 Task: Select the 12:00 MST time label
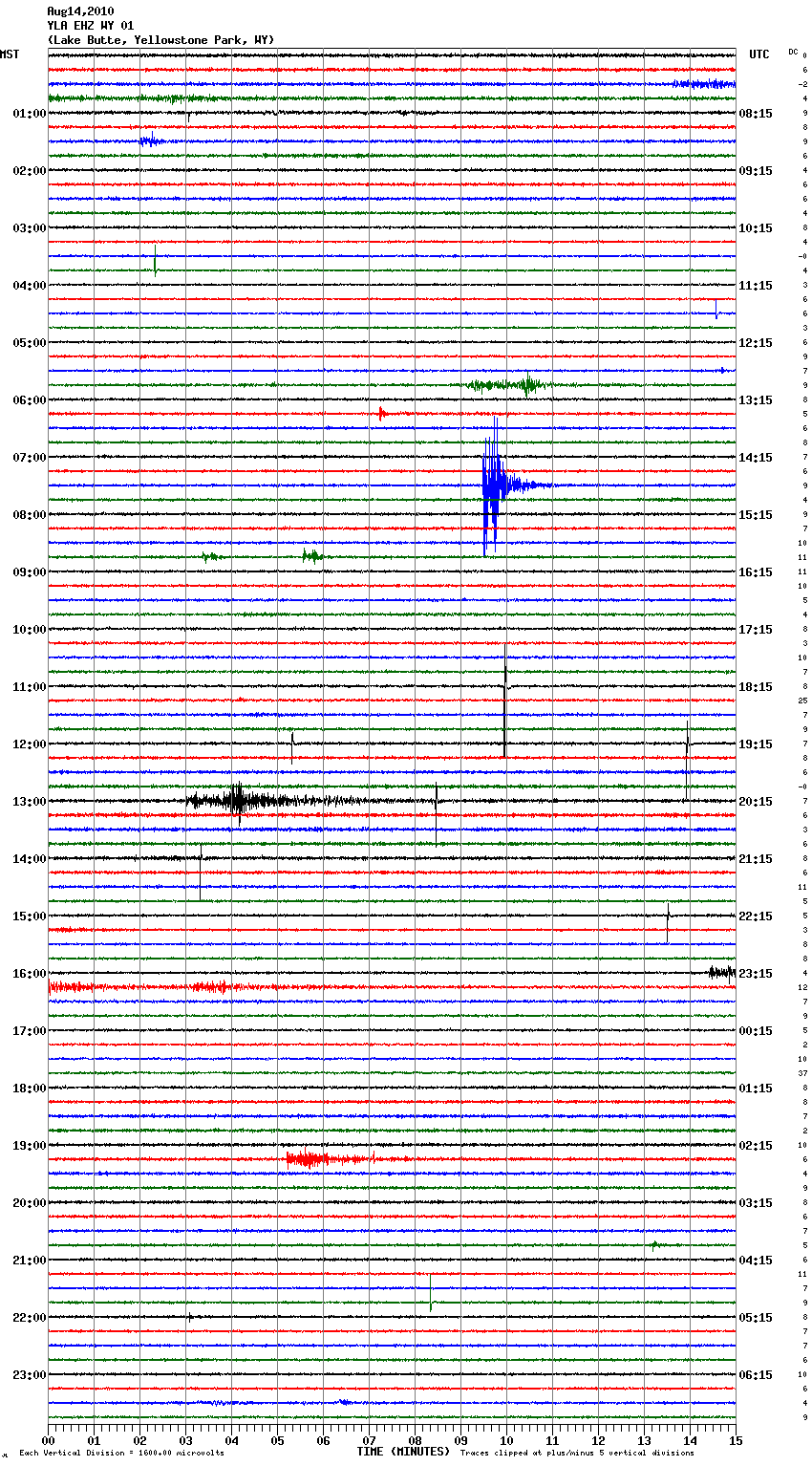coord(30,744)
